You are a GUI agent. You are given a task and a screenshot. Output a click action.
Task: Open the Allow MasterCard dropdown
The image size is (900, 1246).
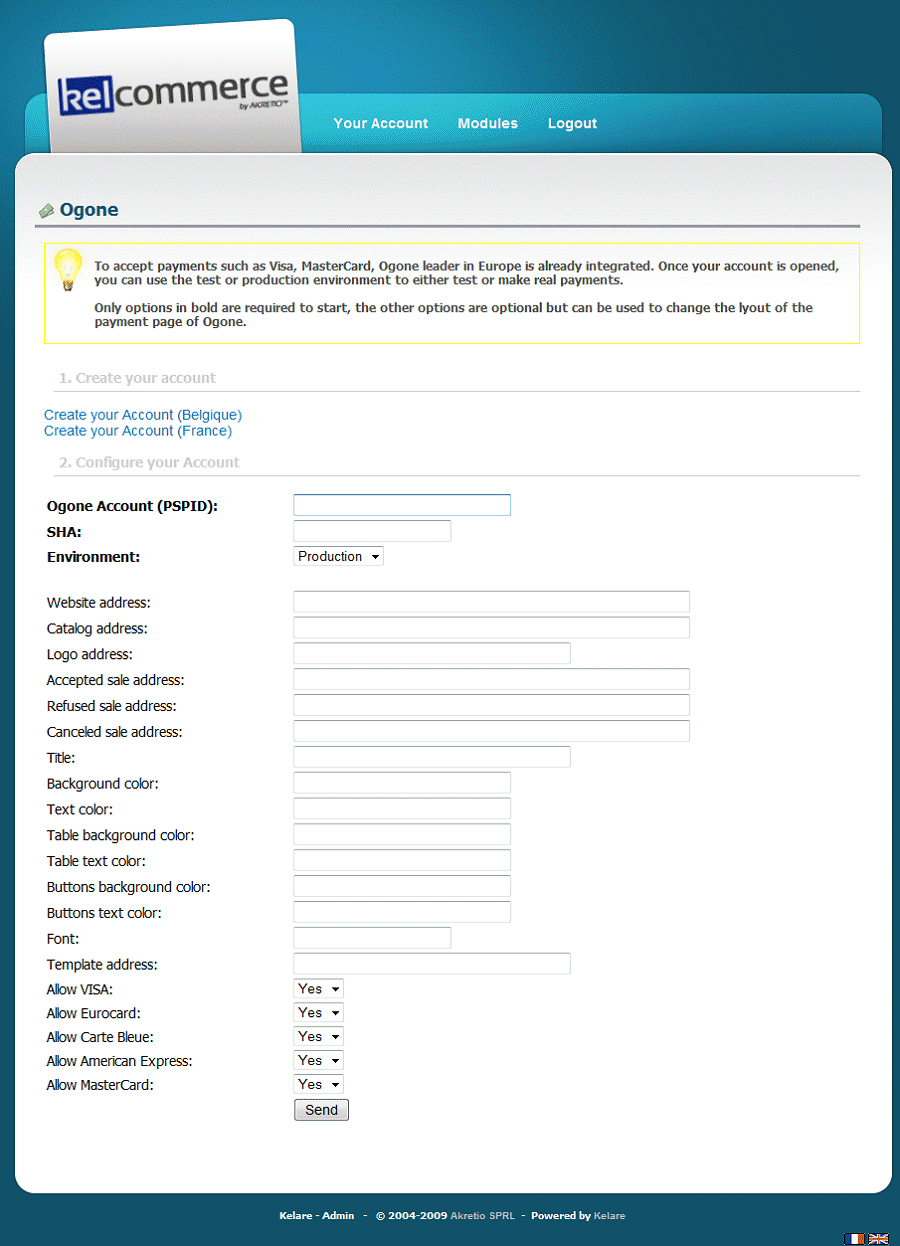click(318, 1085)
